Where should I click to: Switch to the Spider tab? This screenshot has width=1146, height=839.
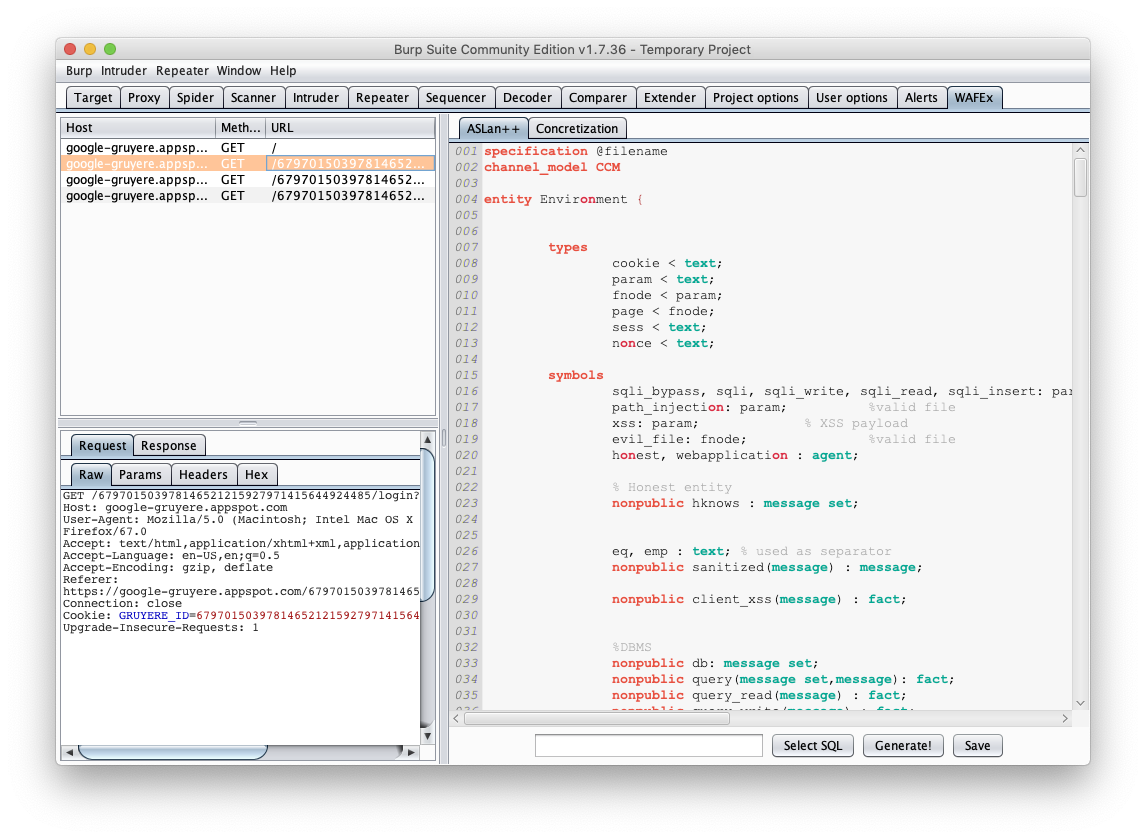click(195, 98)
